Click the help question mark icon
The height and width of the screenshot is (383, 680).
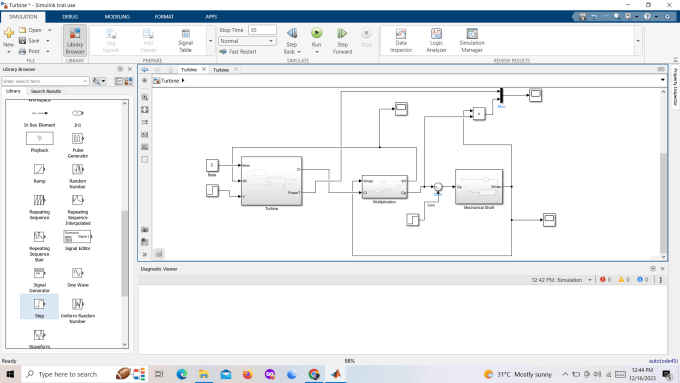tap(647, 16)
